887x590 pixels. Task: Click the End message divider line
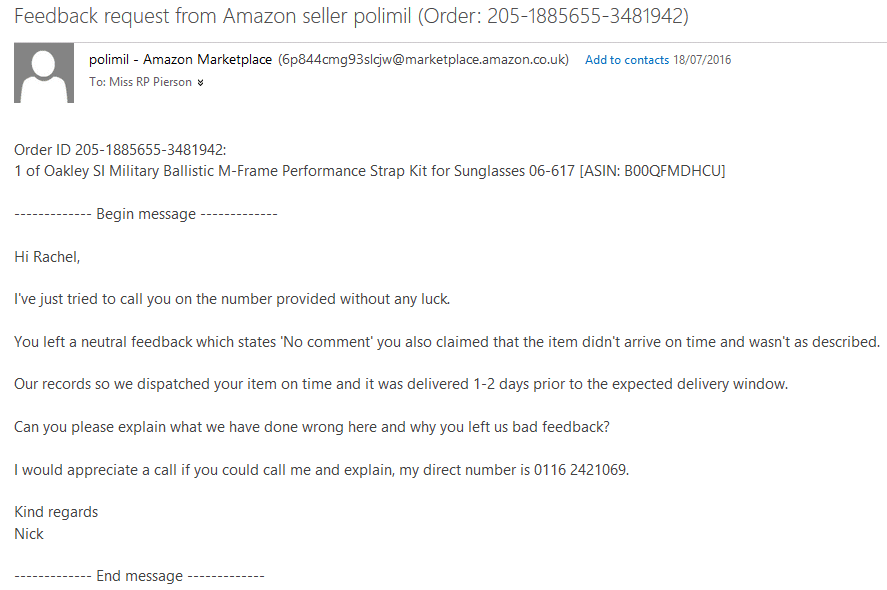coord(139,576)
